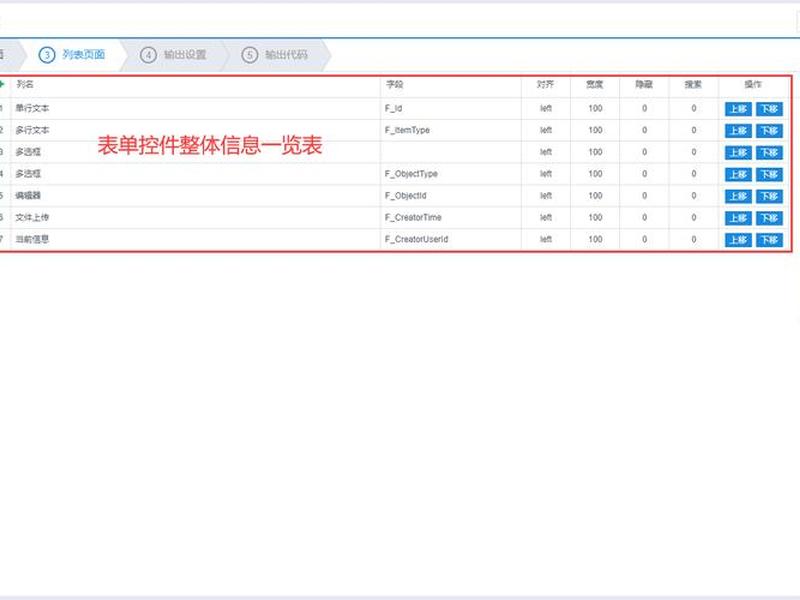Click 隐藏 value 0 in 当前信息 row

(x=644, y=239)
